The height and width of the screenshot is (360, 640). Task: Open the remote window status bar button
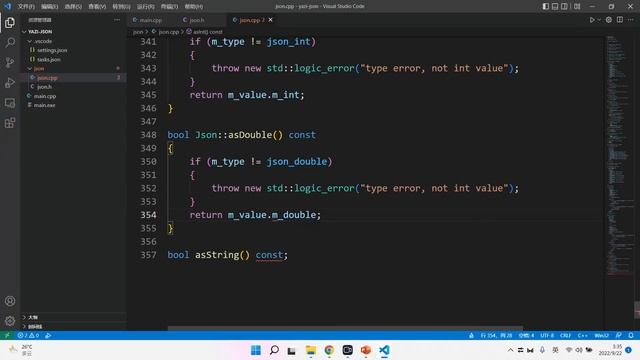click(7, 335)
